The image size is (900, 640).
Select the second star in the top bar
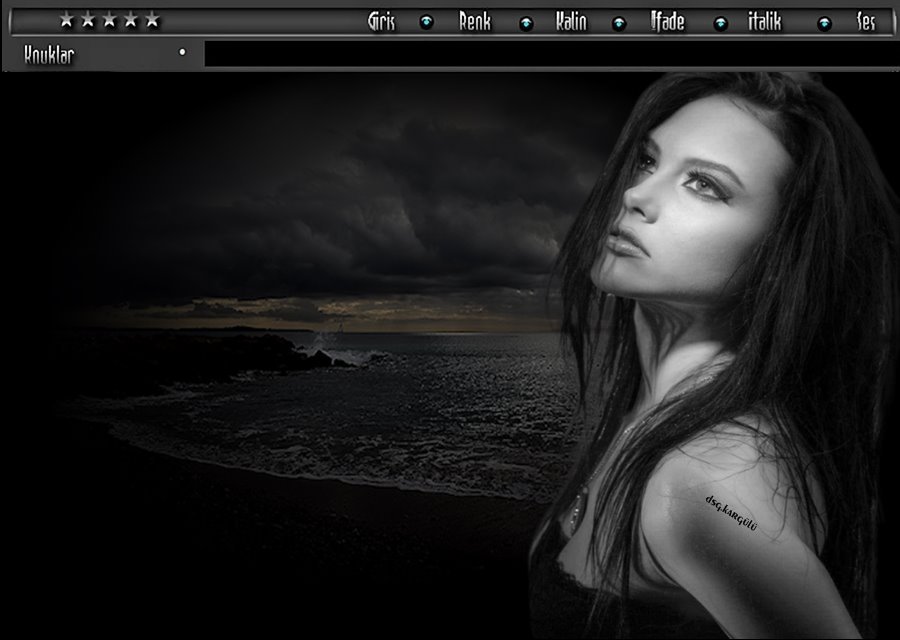88,20
